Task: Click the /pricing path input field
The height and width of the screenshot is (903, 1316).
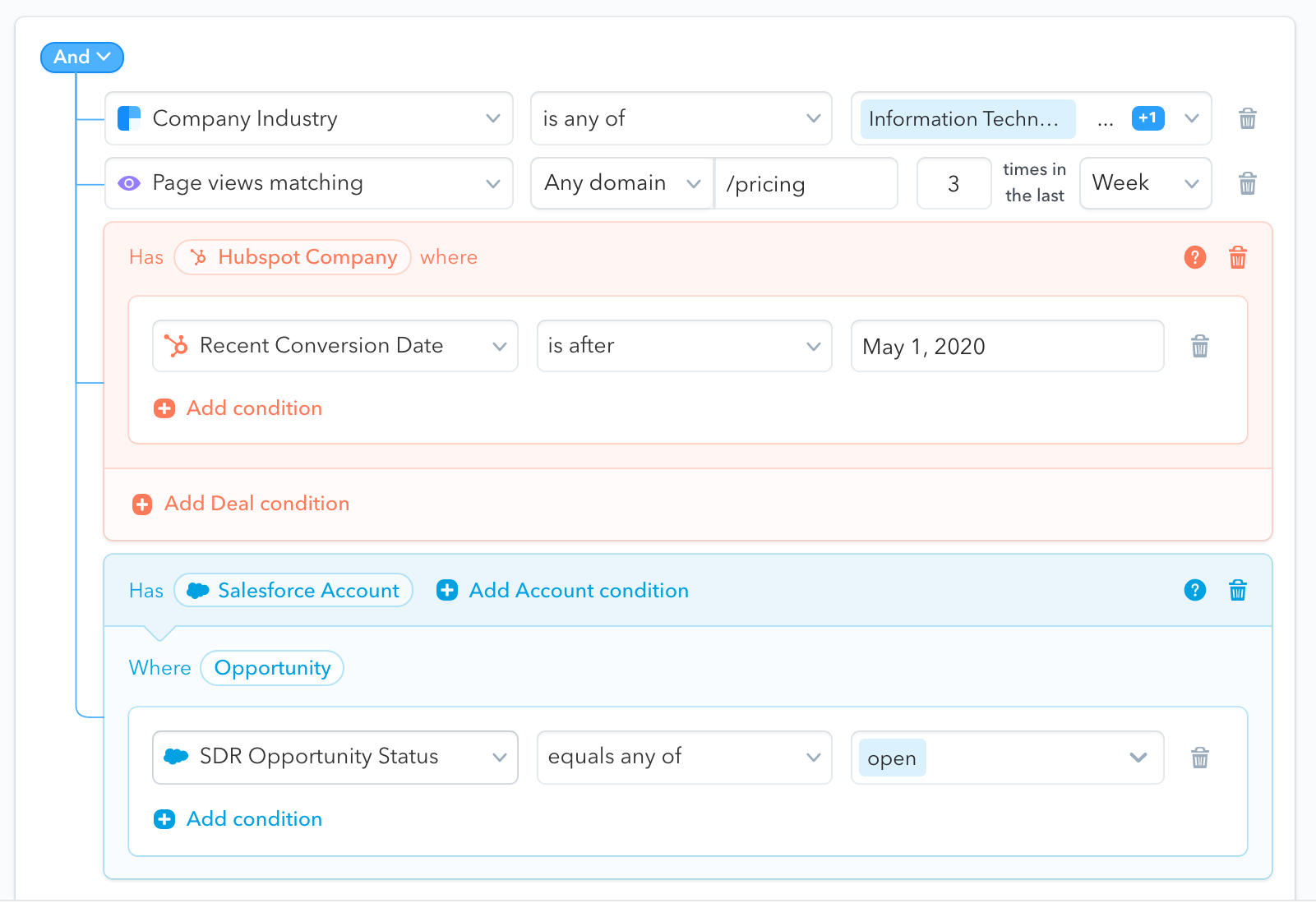Action: 806,183
